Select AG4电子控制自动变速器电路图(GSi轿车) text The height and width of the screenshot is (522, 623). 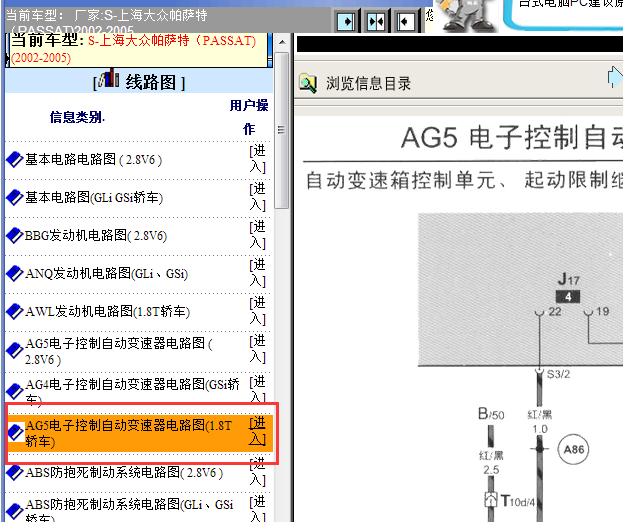tap(132, 391)
